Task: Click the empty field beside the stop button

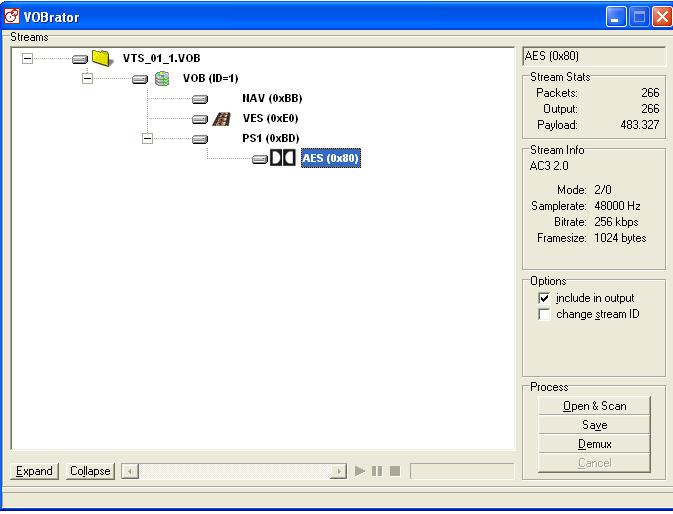Action: point(462,471)
